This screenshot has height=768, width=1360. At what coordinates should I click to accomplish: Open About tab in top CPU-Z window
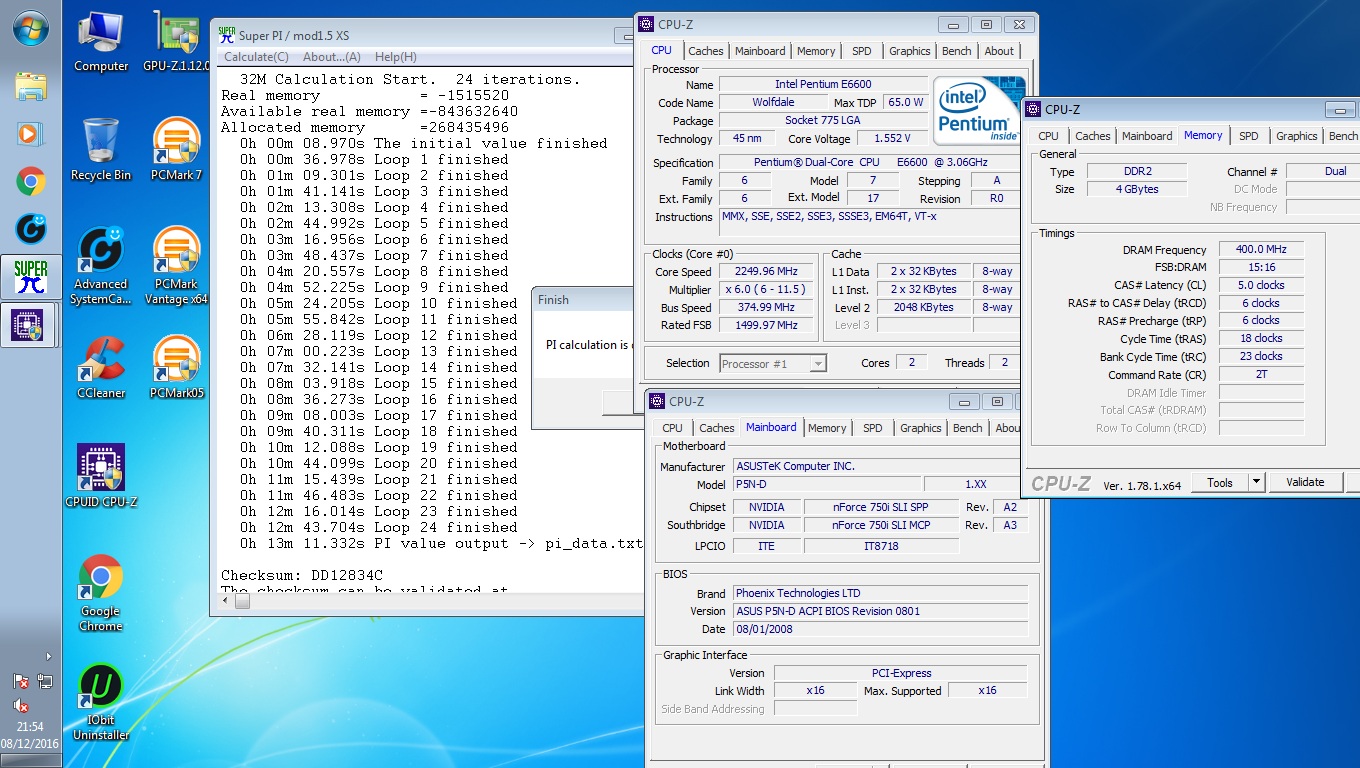(x=999, y=51)
